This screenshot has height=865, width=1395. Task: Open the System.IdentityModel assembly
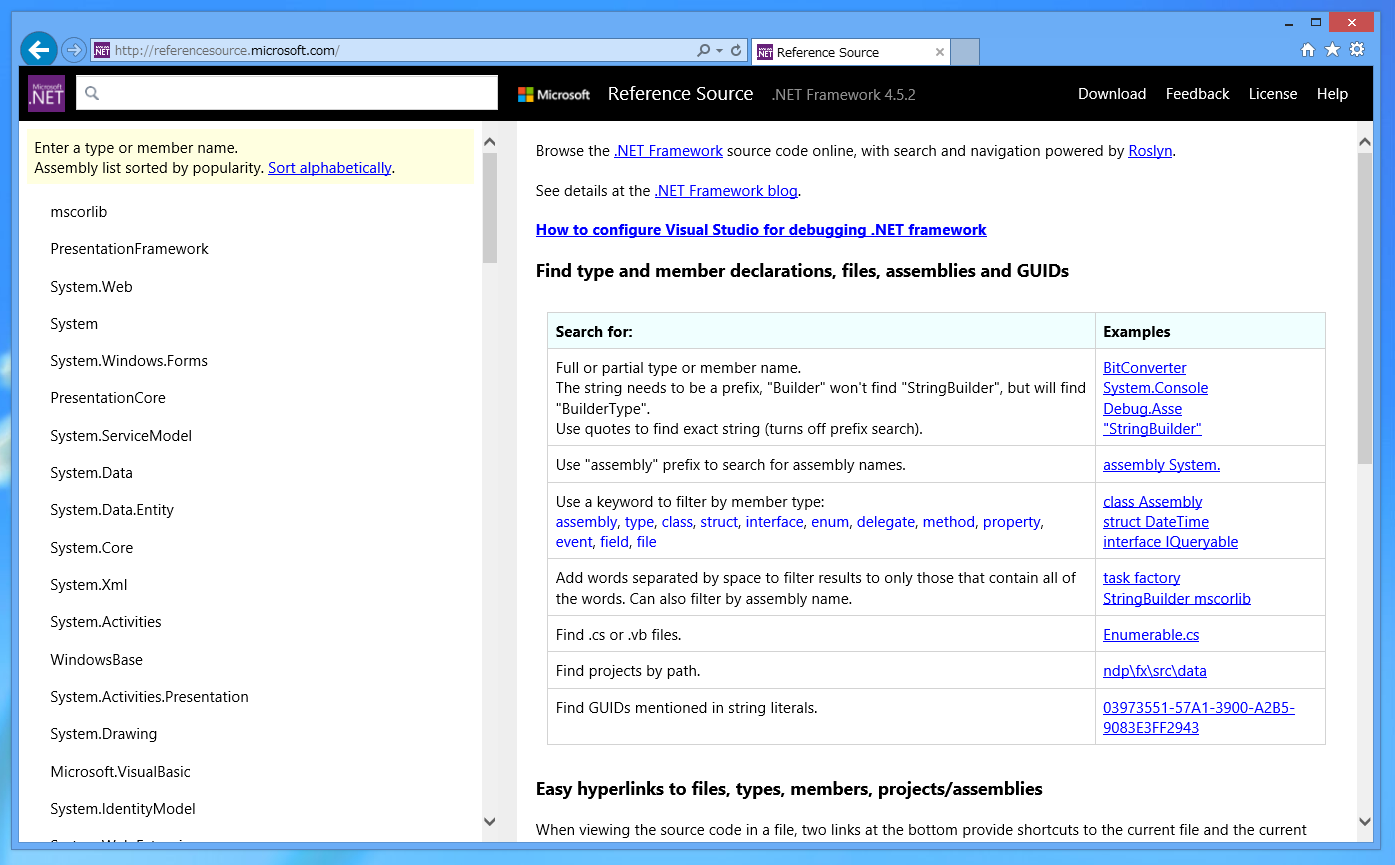(x=123, y=809)
